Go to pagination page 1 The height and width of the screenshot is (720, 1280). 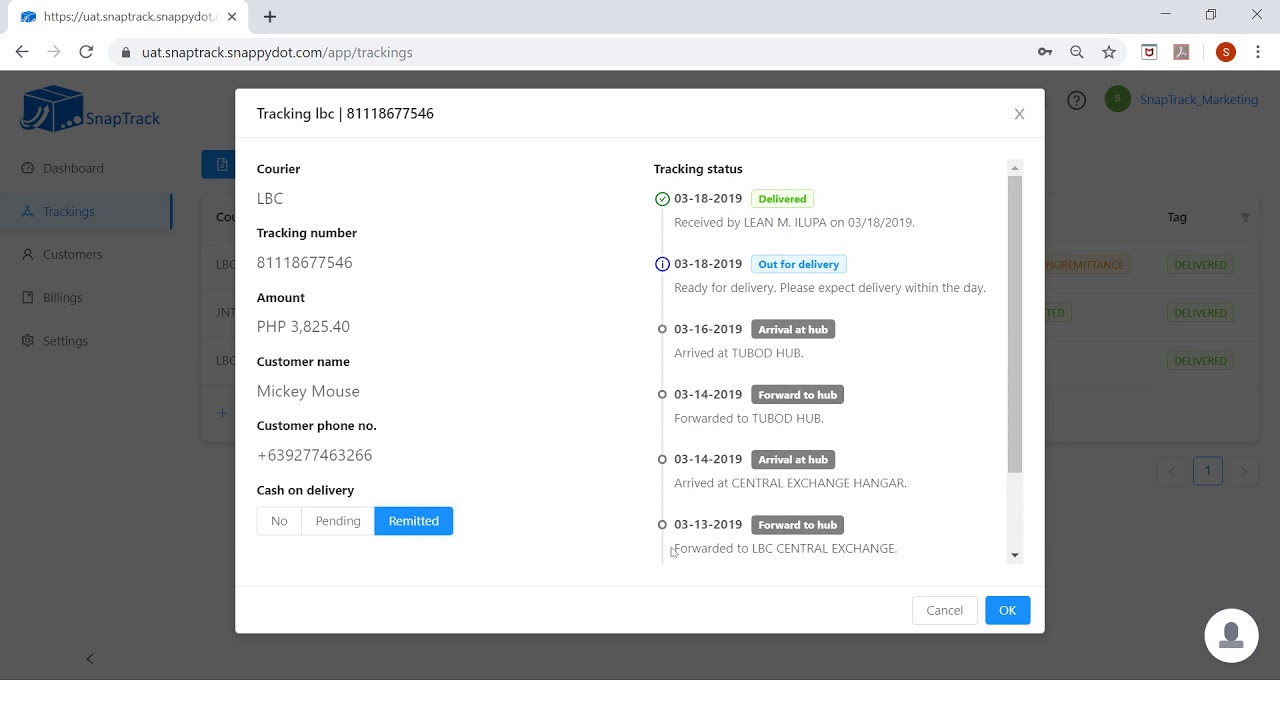[1207, 470]
